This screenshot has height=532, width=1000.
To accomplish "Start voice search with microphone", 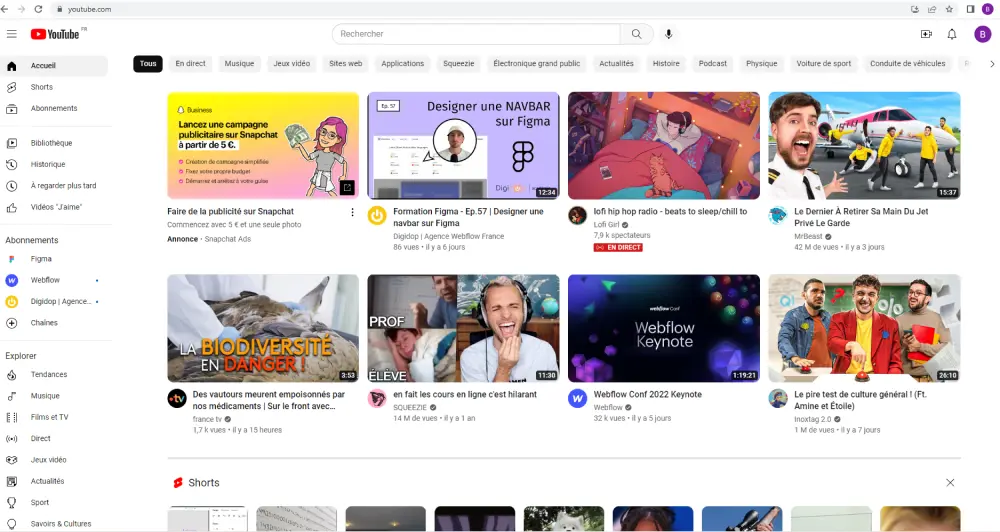I will tap(668, 34).
